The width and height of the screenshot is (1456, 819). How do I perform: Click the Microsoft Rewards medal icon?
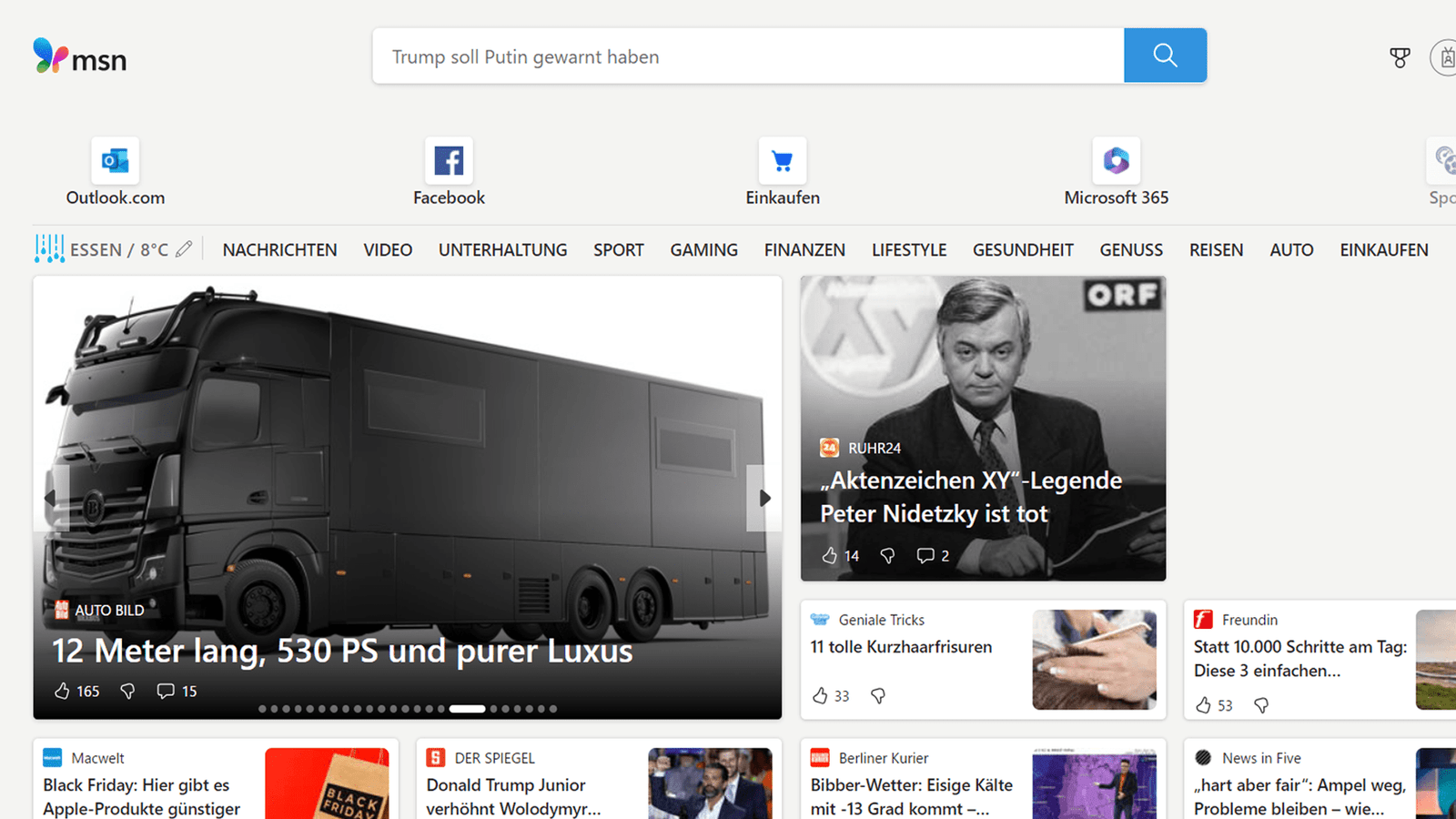[1399, 56]
